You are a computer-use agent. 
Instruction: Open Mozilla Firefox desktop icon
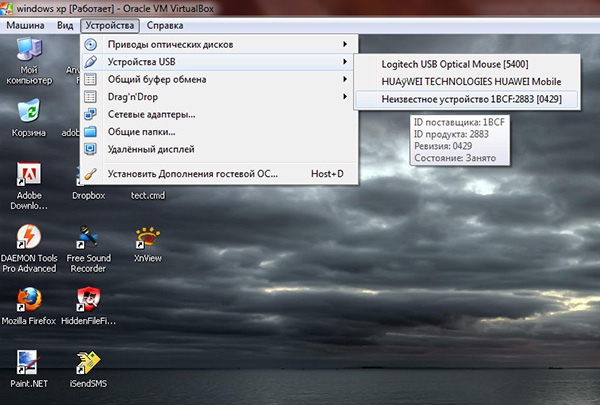point(29,299)
